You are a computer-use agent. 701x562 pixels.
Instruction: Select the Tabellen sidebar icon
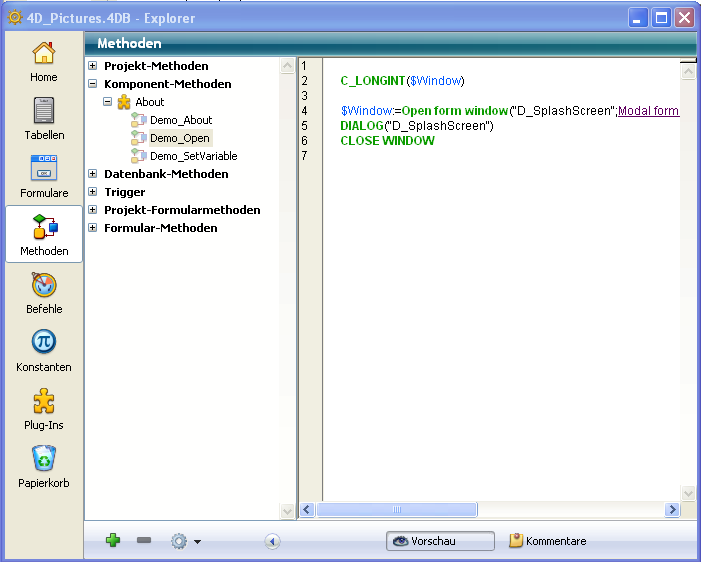point(43,118)
